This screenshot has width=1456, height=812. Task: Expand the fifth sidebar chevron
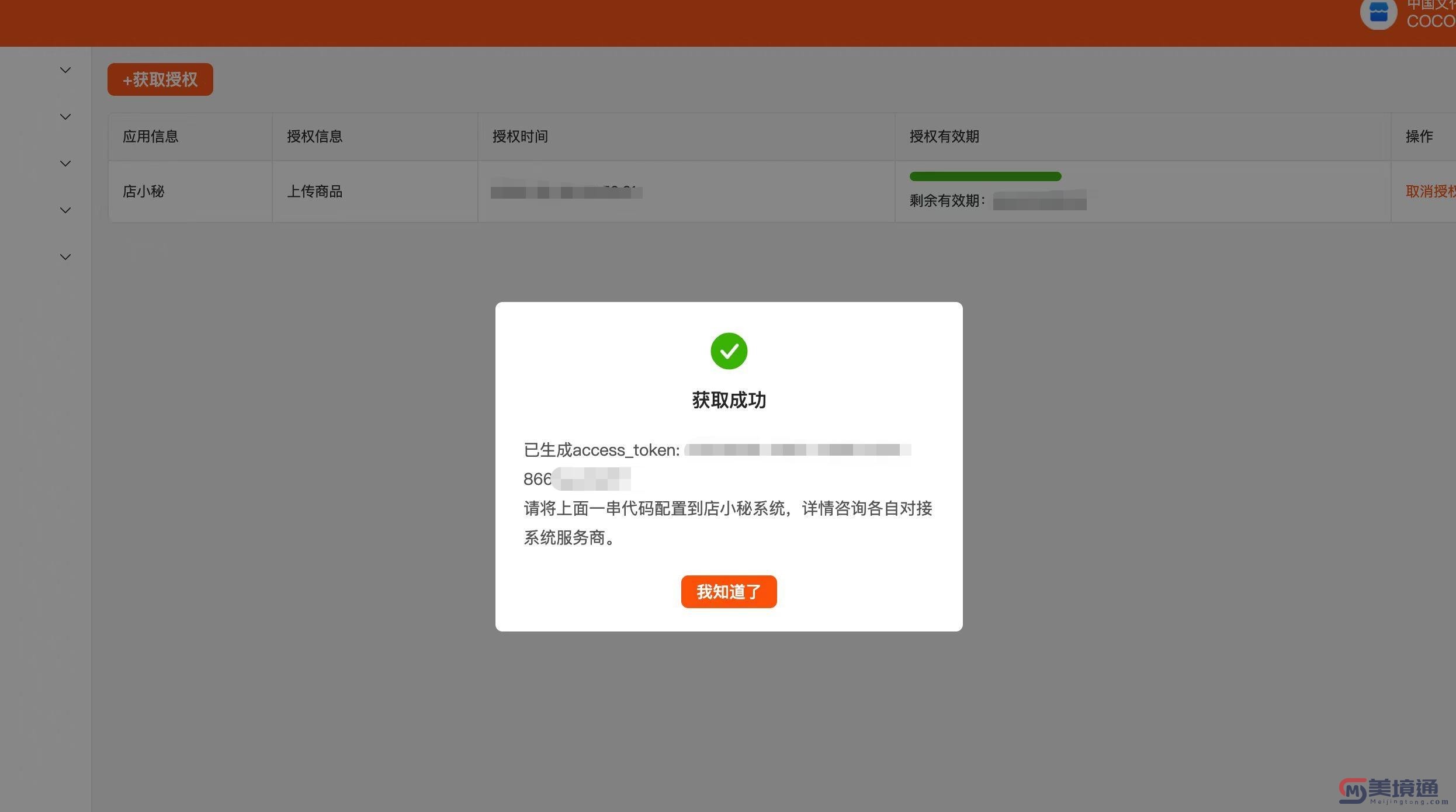tap(65, 257)
